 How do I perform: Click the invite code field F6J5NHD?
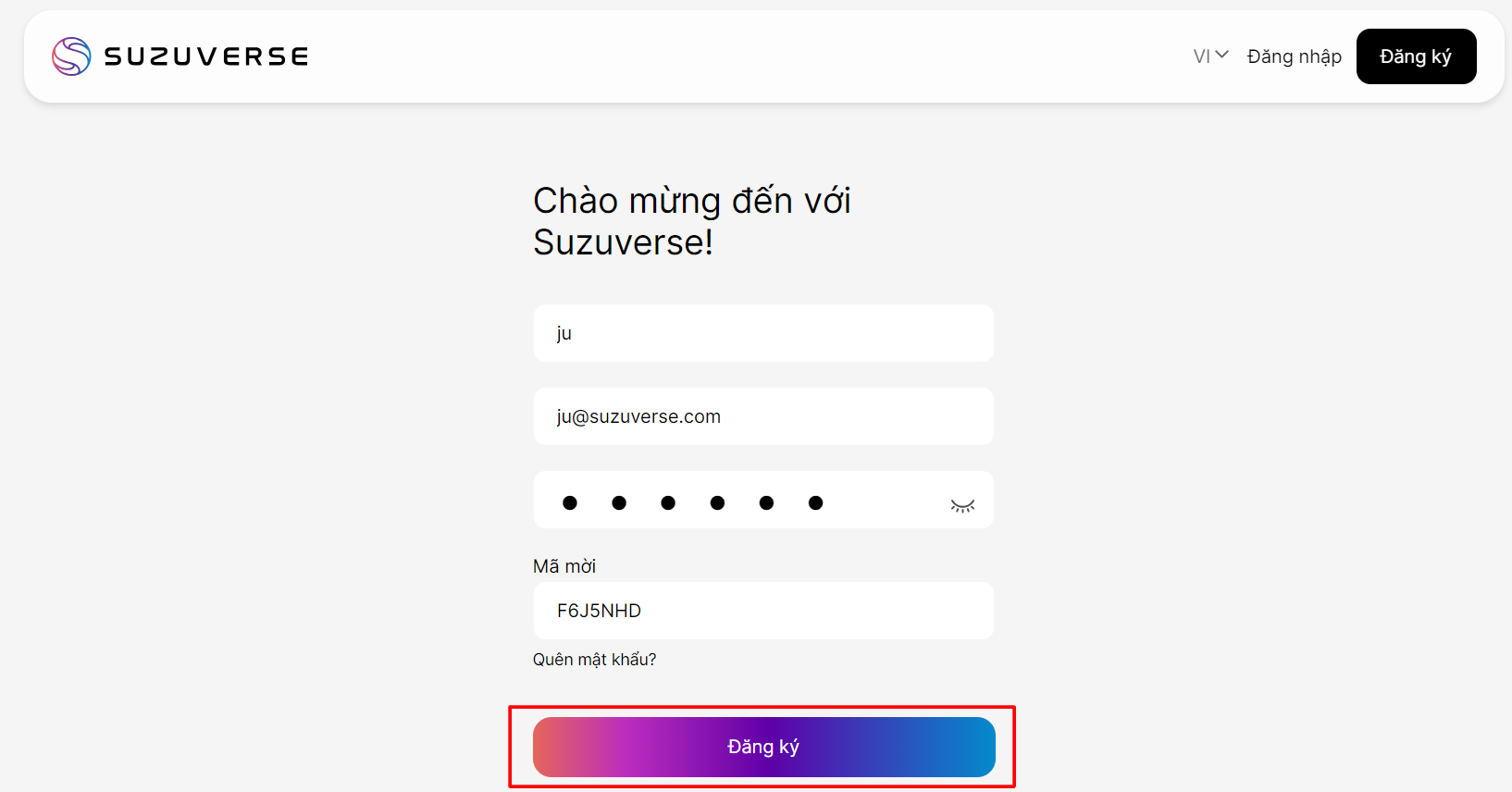(x=763, y=611)
